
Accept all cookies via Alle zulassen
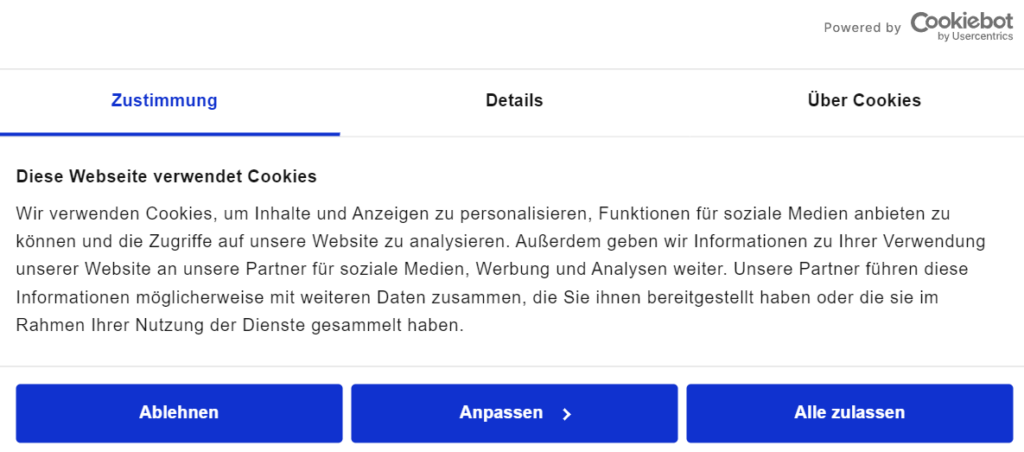[x=849, y=413]
